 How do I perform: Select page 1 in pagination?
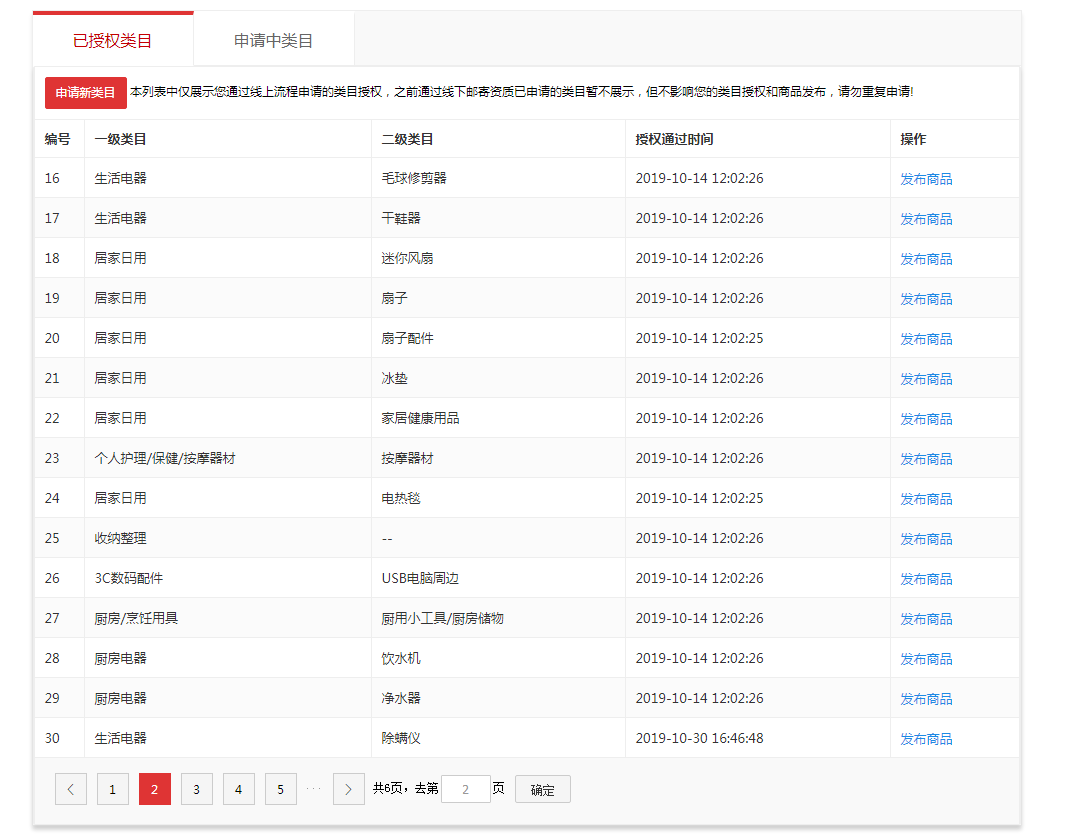pyautogui.click(x=112, y=789)
